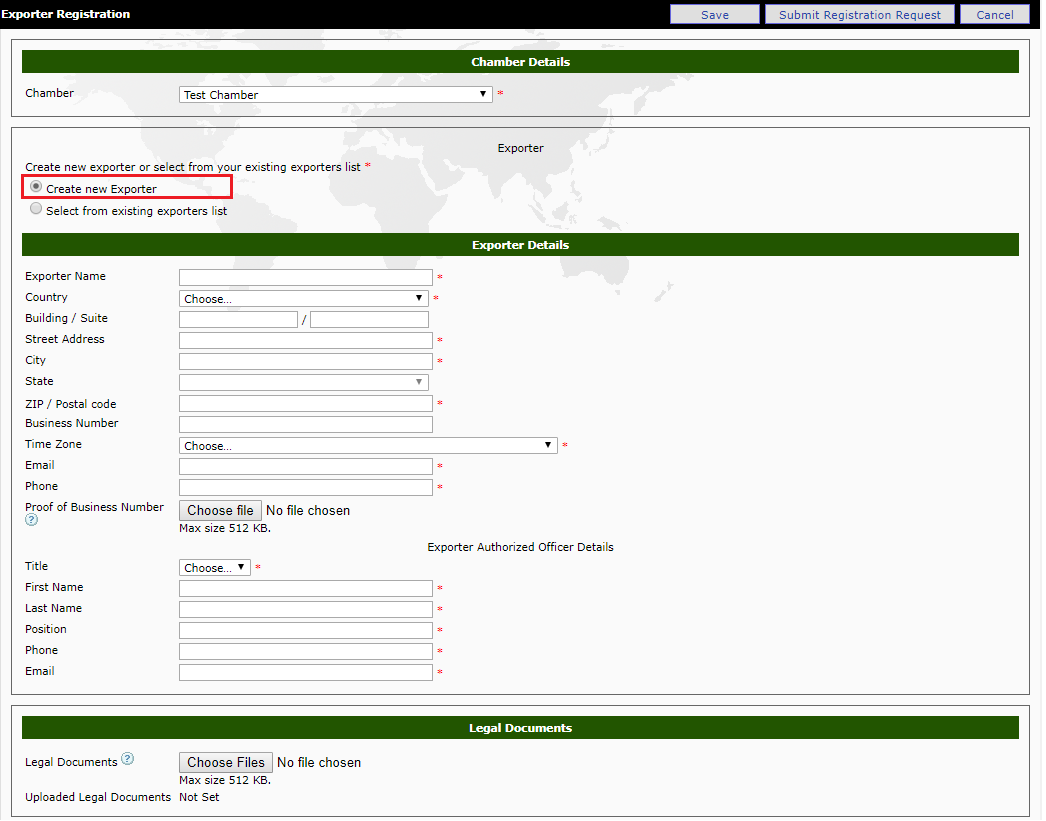Click the ZIP / Postal code field
This screenshot has width=1046, height=821.
pyautogui.click(x=305, y=403)
